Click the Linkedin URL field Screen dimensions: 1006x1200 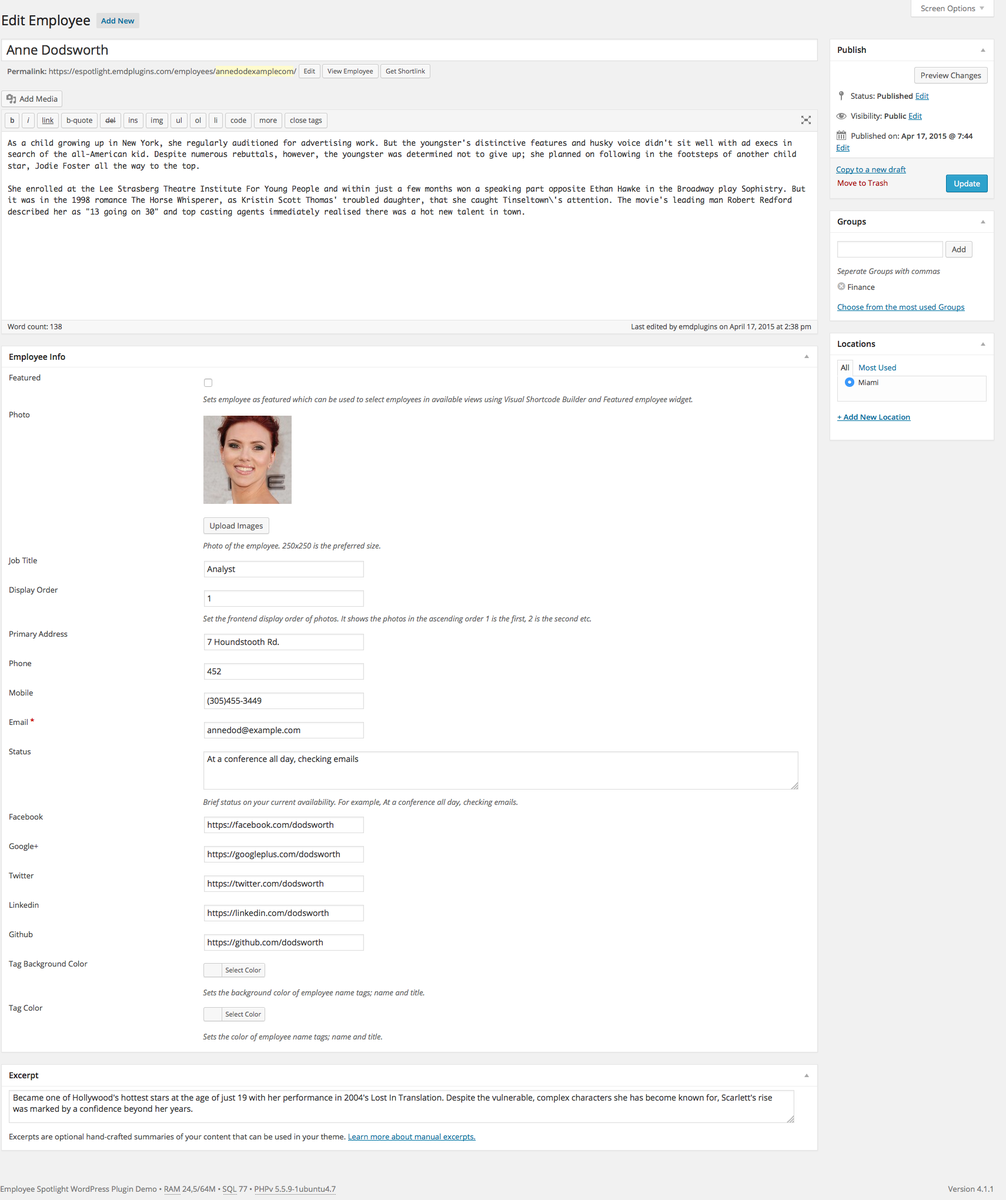point(283,913)
